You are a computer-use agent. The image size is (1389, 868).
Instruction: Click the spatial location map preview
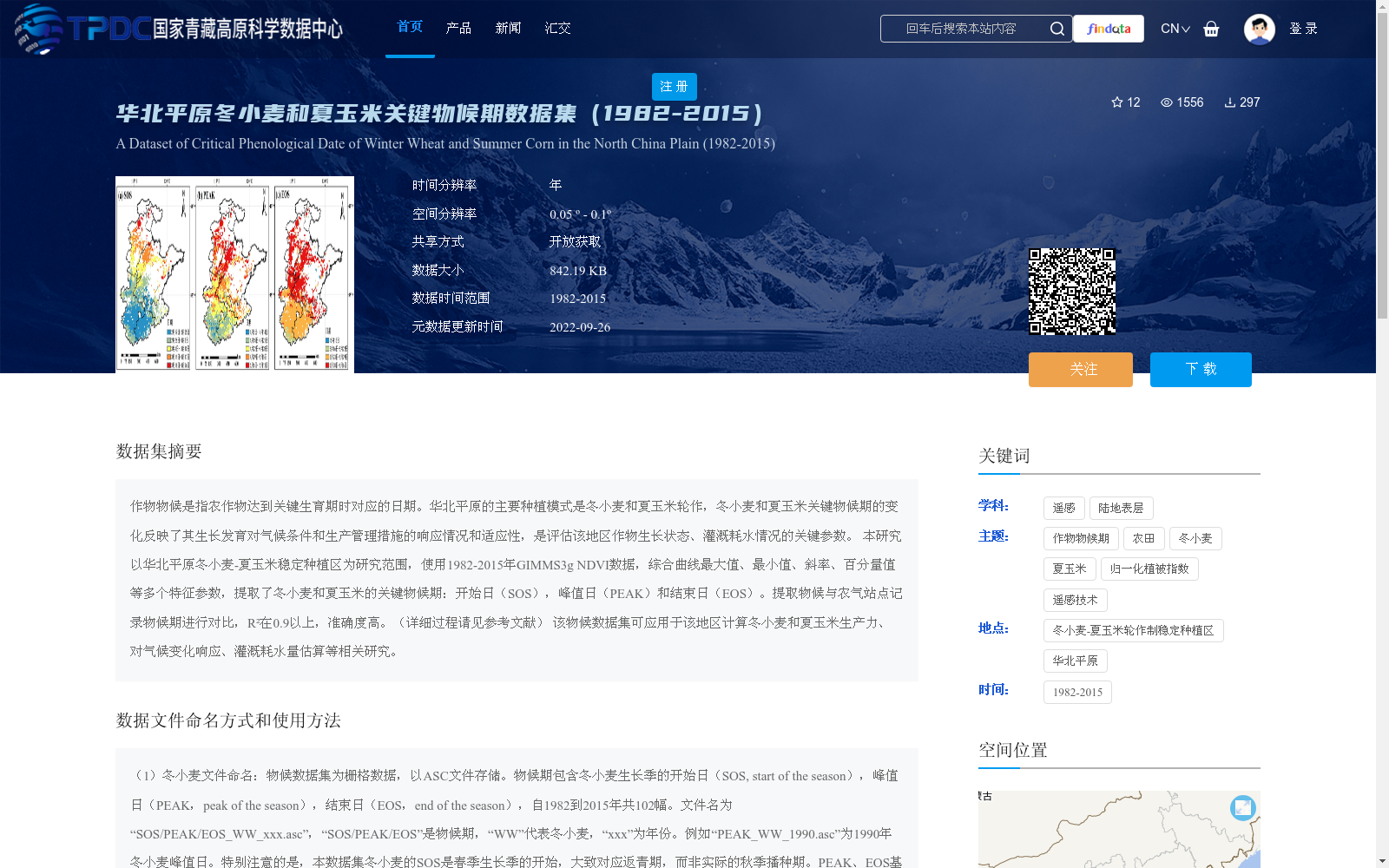point(1119,829)
